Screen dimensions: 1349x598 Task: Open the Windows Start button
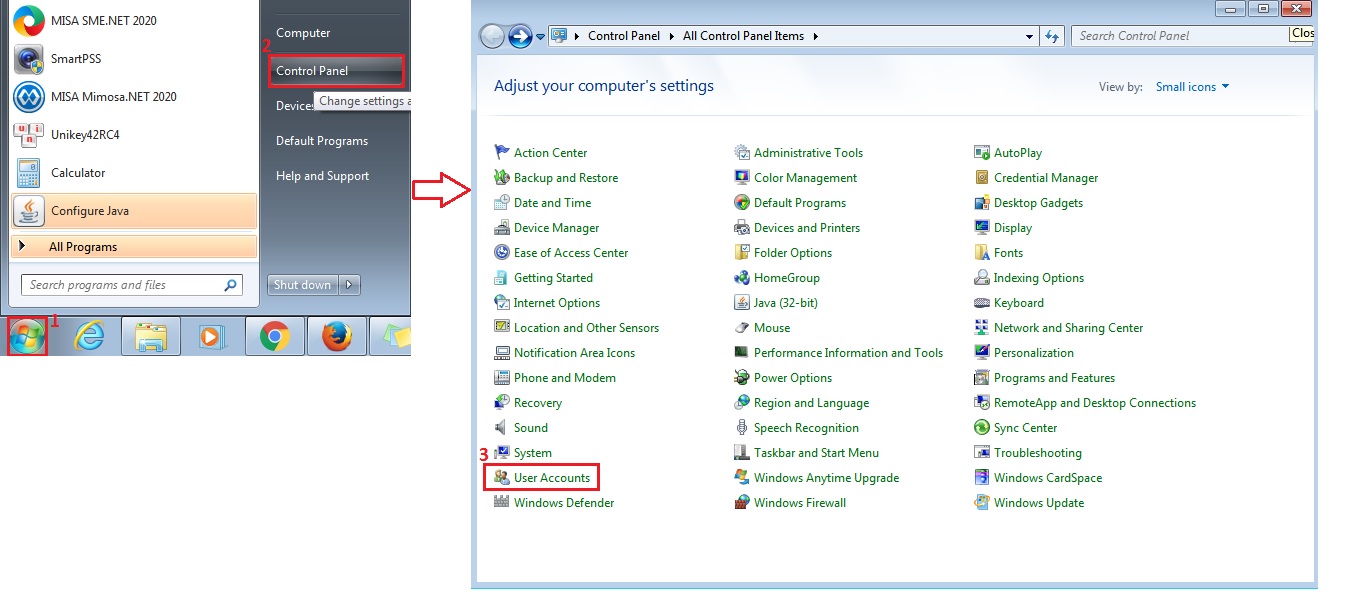[27, 338]
